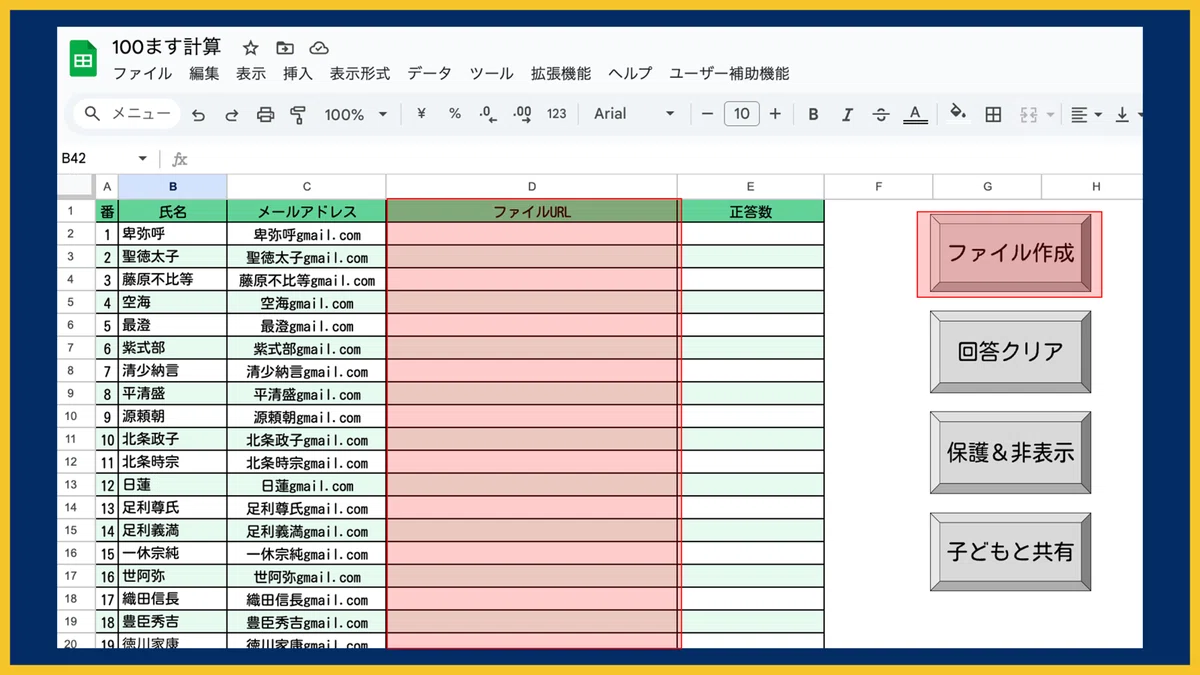Screen dimensions: 1200x675
Task: Increase font size with plus button
Action: [x=775, y=114]
